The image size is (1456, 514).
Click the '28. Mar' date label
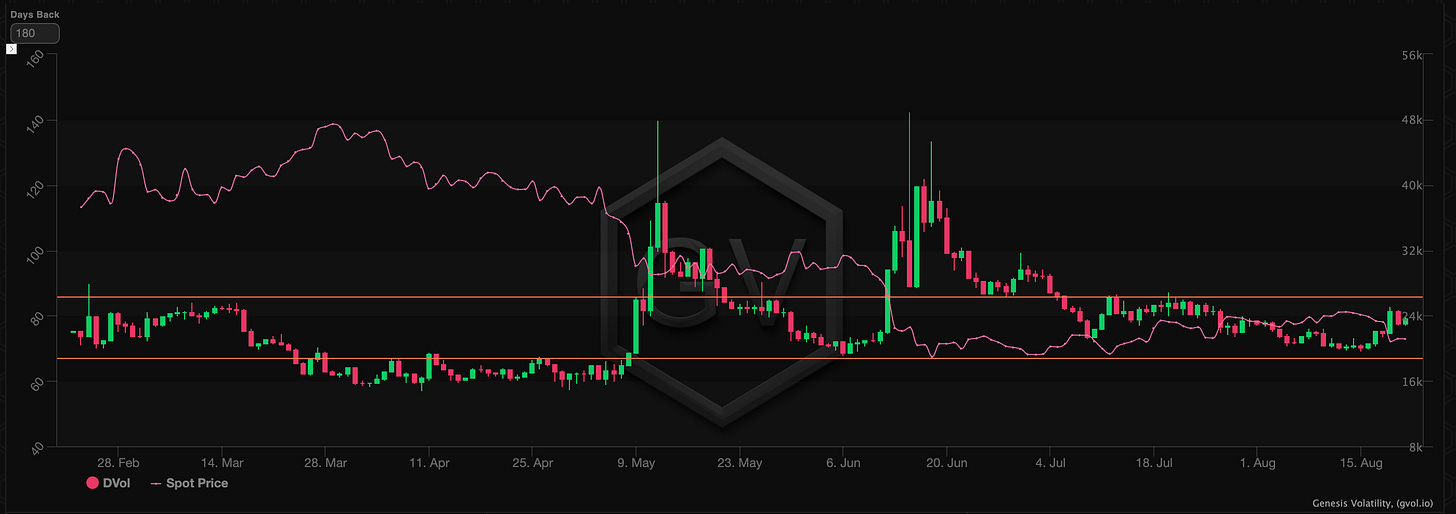tap(324, 464)
